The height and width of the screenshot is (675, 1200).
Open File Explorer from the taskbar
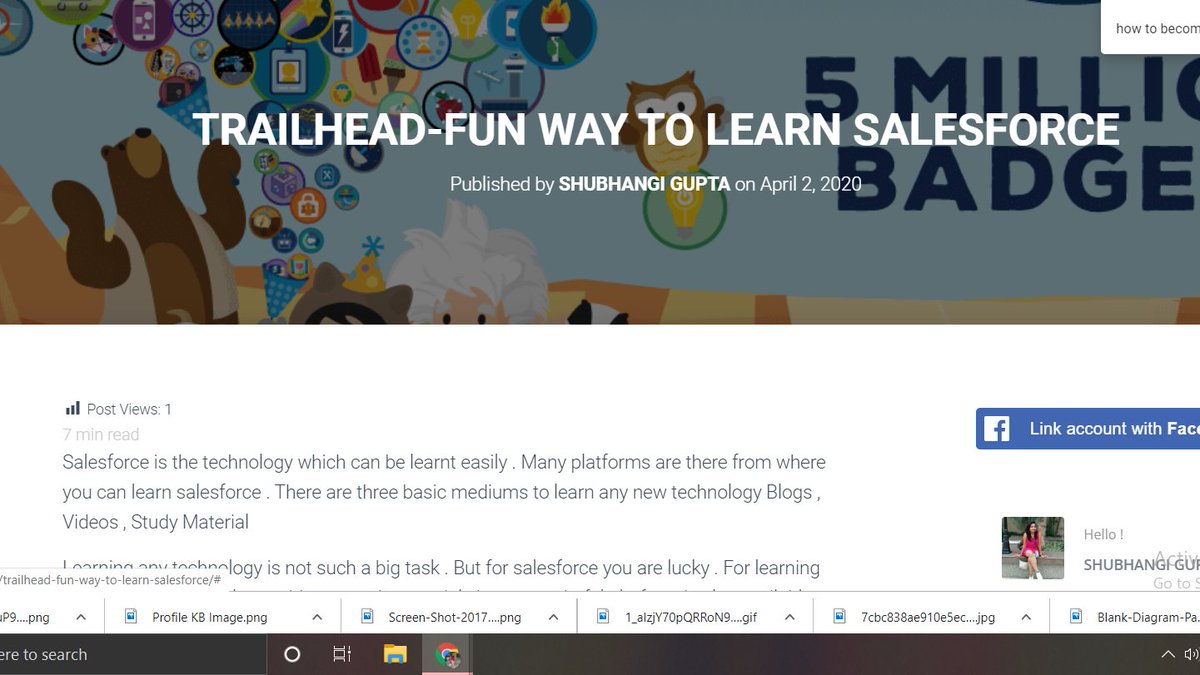395,655
